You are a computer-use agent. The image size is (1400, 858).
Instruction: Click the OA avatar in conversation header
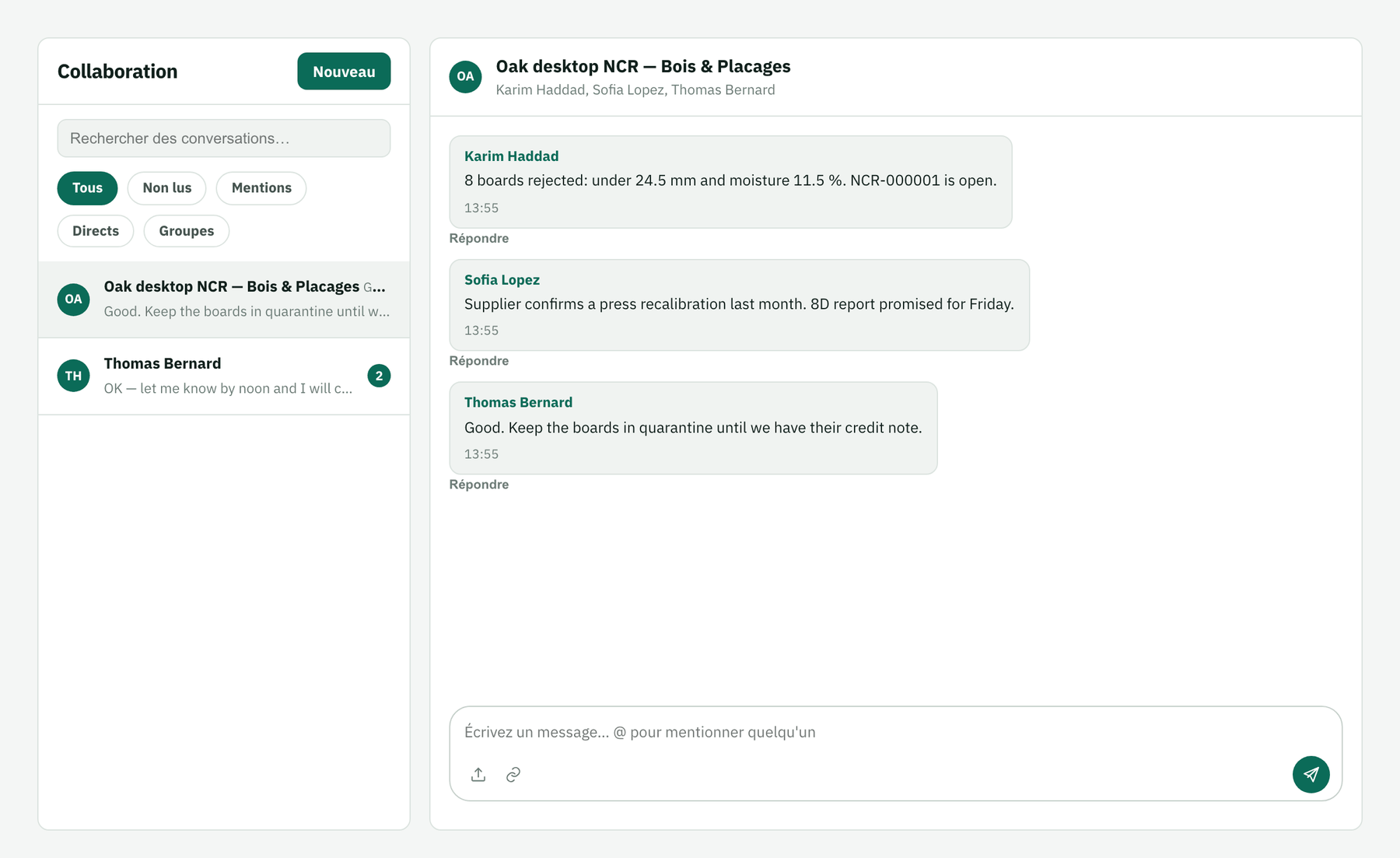click(465, 76)
